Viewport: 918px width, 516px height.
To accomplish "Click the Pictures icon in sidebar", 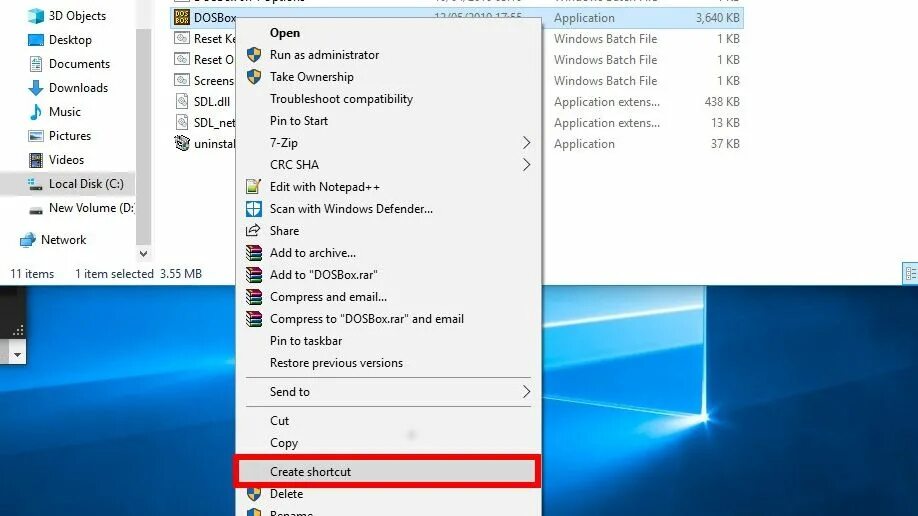I will coord(36,136).
